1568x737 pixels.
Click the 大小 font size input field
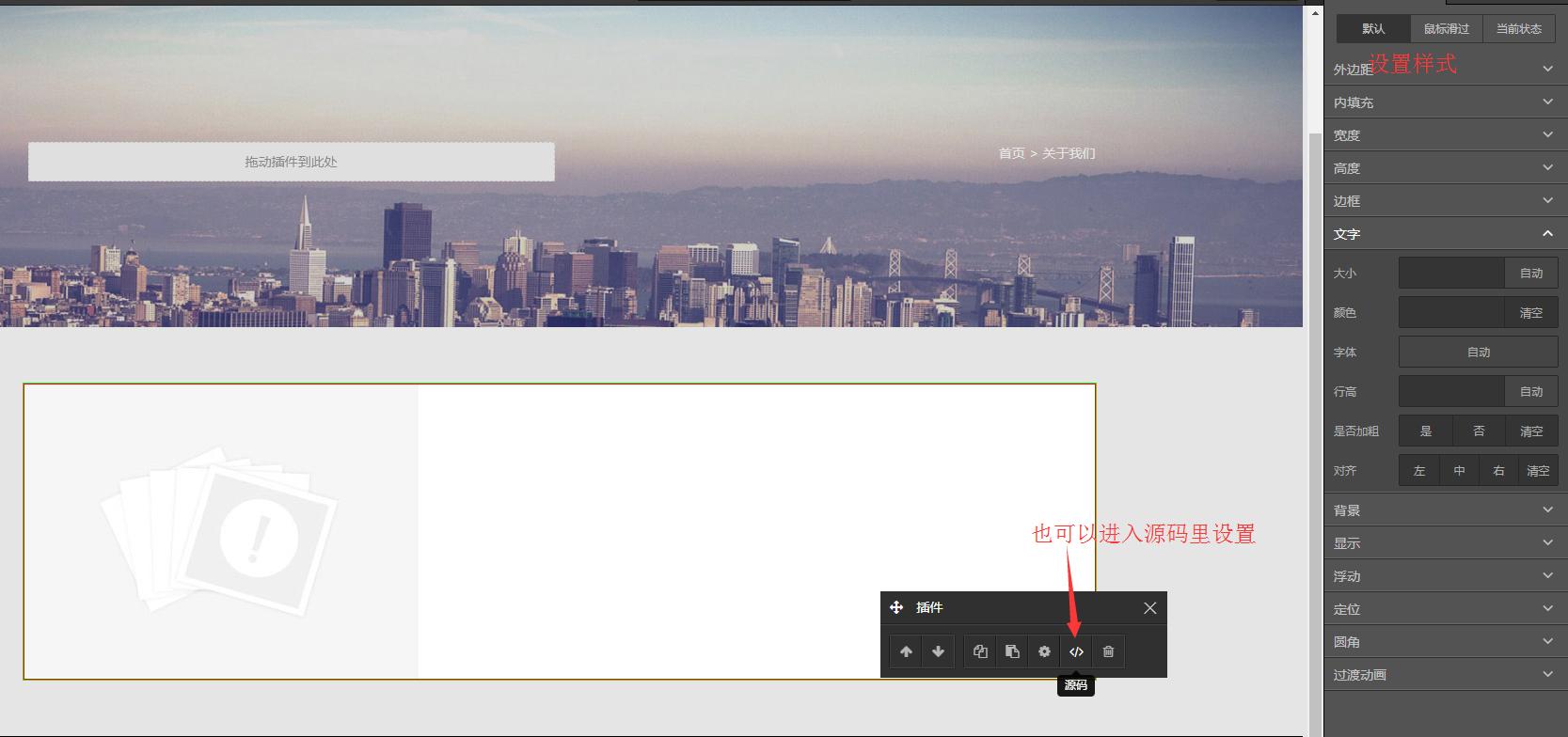point(1450,274)
